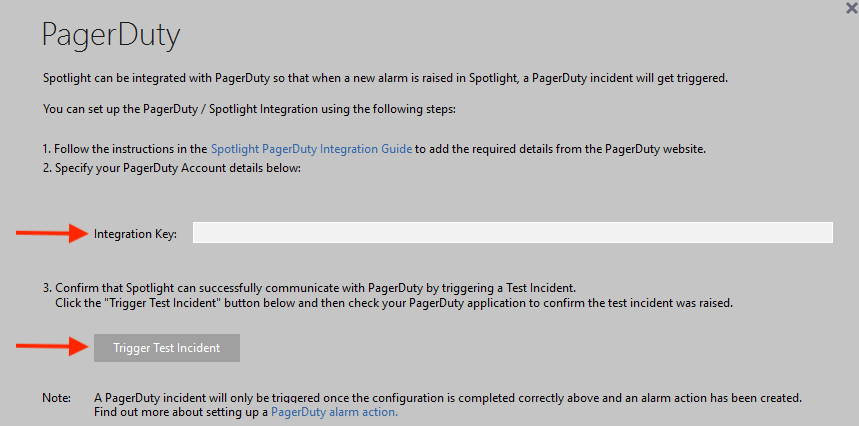
Task: Click the PagerDuty heading title
Action: (x=110, y=37)
